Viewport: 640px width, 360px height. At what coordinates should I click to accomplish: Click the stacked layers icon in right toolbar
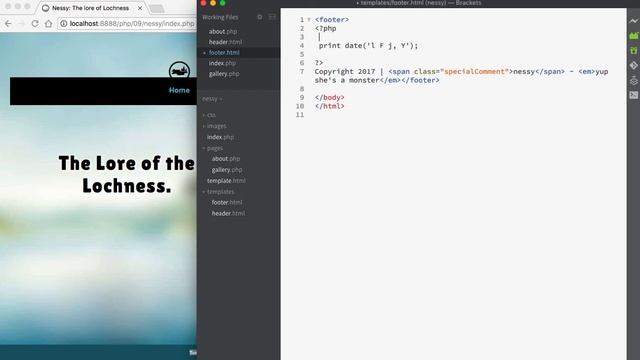pyautogui.click(x=633, y=80)
